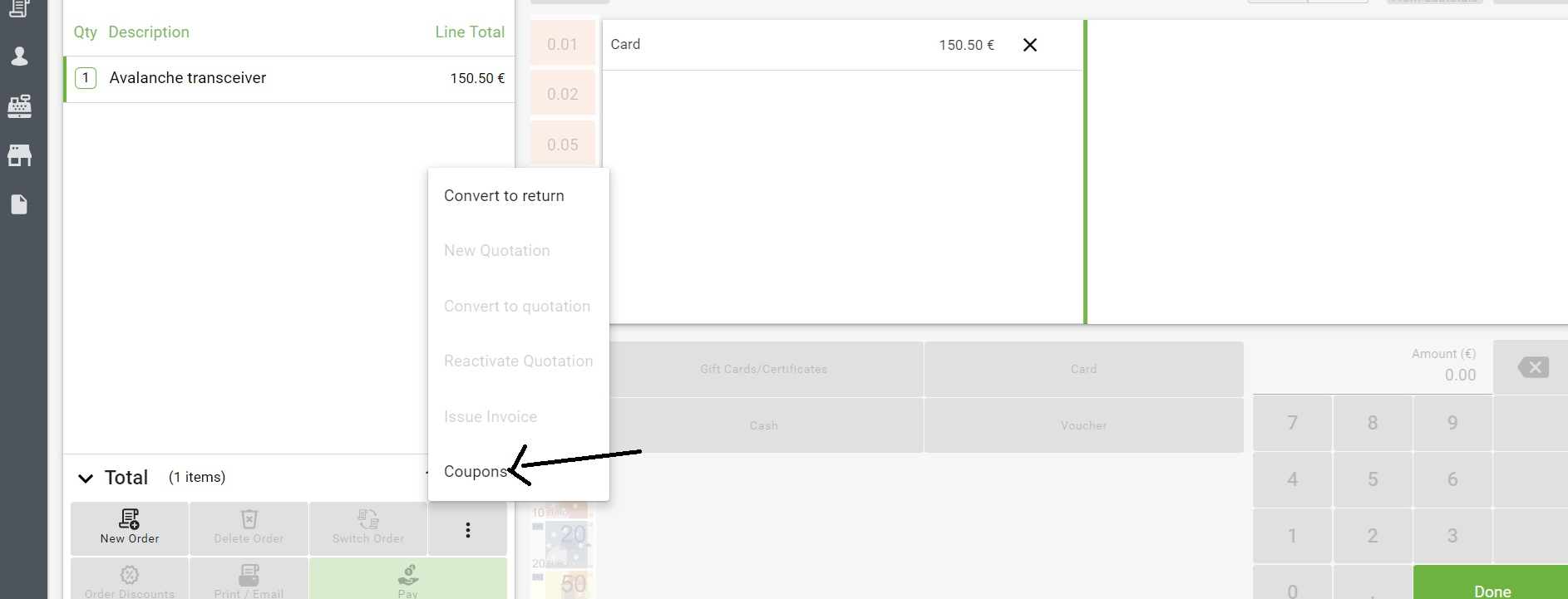Click the Description column header
This screenshot has height=599, width=1568.
[x=149, y=32]
